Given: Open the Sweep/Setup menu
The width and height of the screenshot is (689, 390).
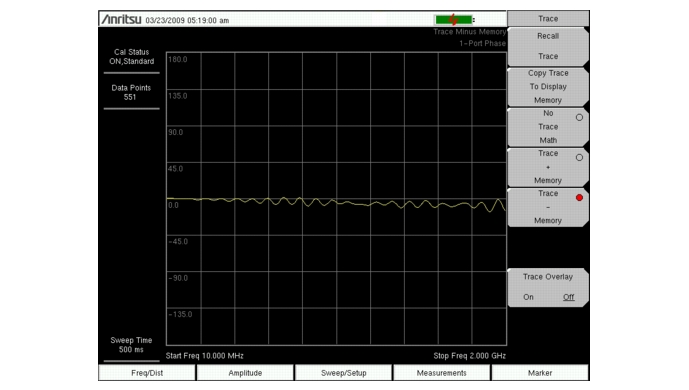Looking at the screenshot, I should [x=344, y=373].
